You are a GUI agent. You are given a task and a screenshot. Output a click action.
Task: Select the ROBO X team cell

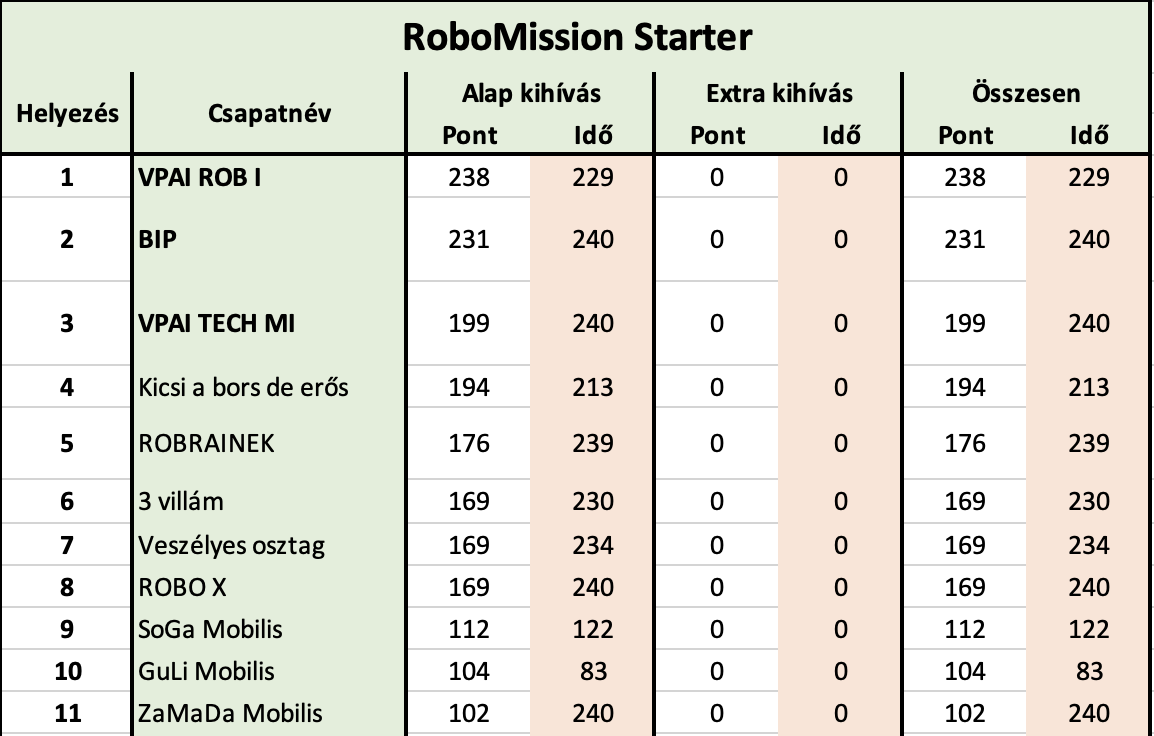269,587
